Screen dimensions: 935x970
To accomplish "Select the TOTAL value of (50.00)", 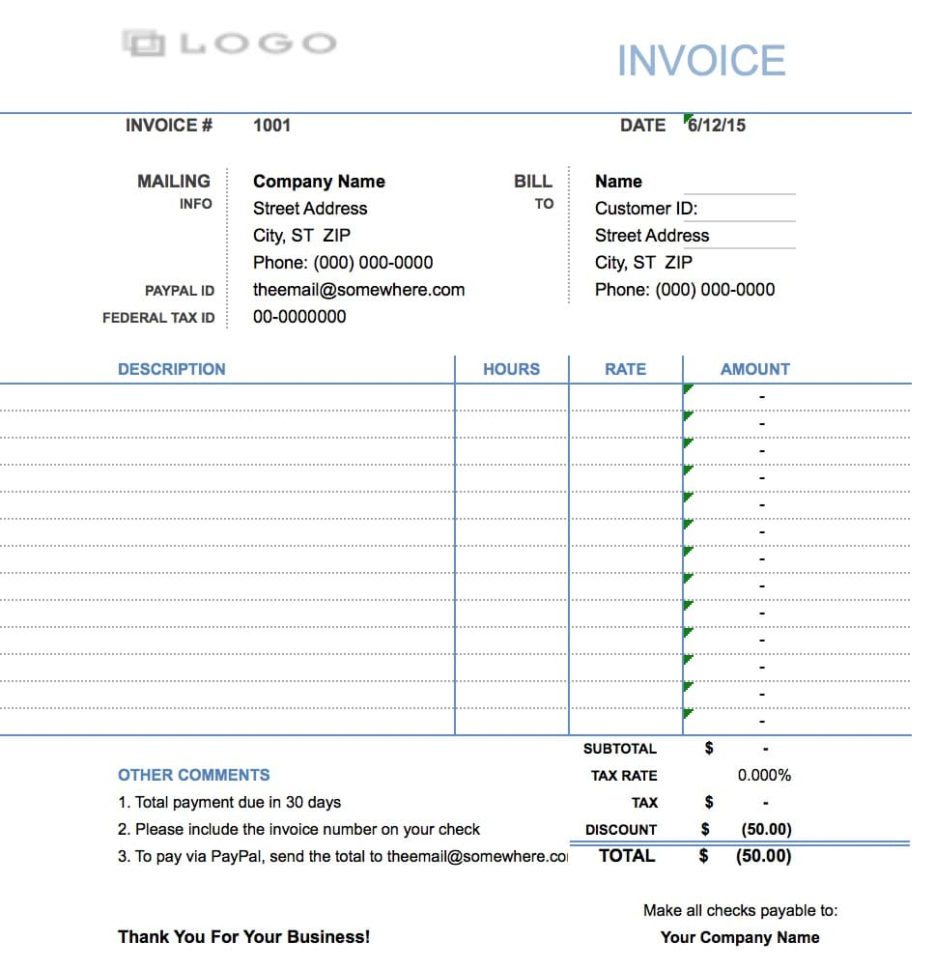I will tap(763, 856).
